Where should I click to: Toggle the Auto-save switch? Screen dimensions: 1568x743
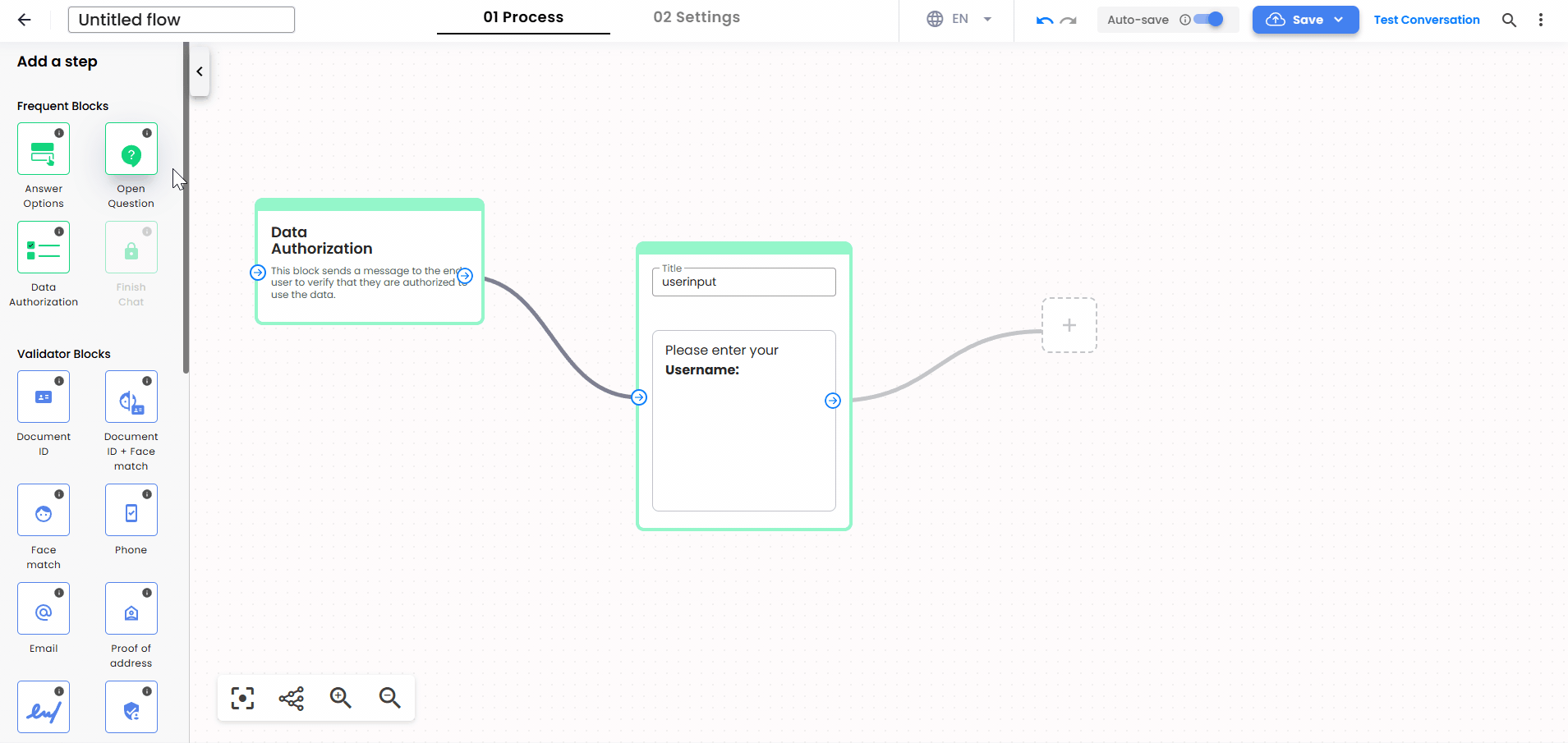click(x=1209, y=20)
